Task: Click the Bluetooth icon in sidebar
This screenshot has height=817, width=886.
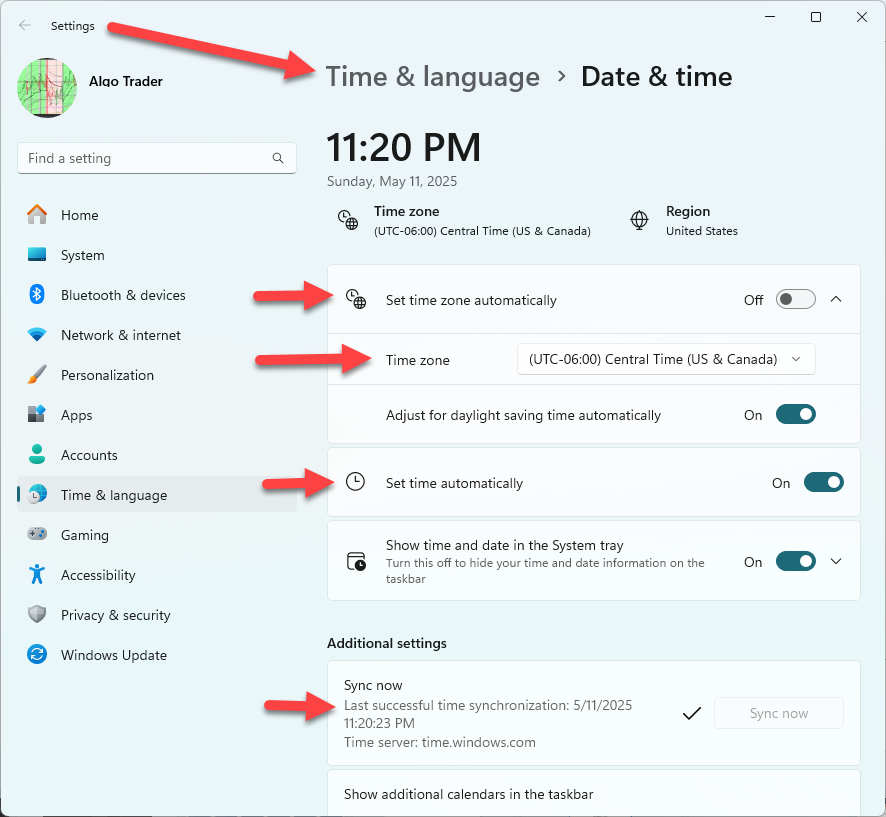Action: pyautogui.click(x=37, y=294)
